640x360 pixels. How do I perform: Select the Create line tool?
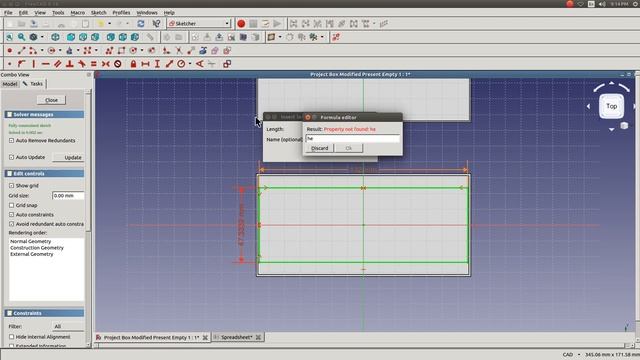click(x=21, y=51)
